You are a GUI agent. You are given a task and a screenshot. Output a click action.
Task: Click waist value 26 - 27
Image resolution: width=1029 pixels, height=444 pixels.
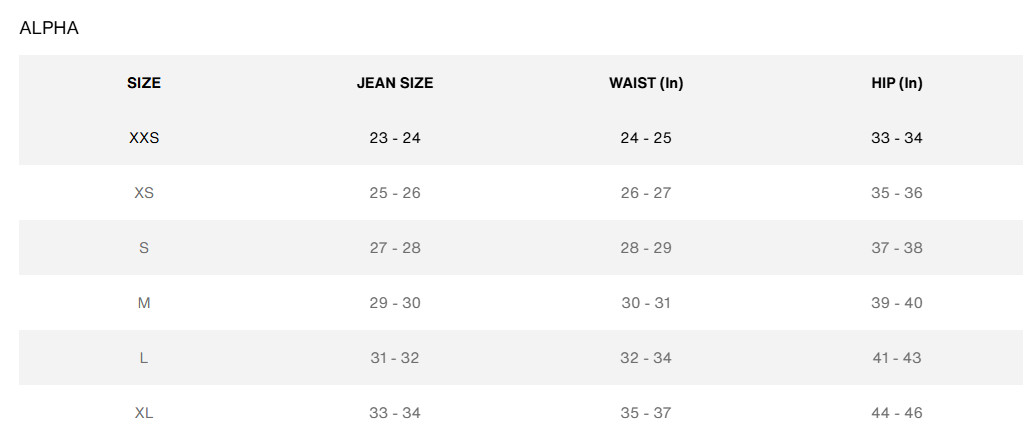coord(646,193)
